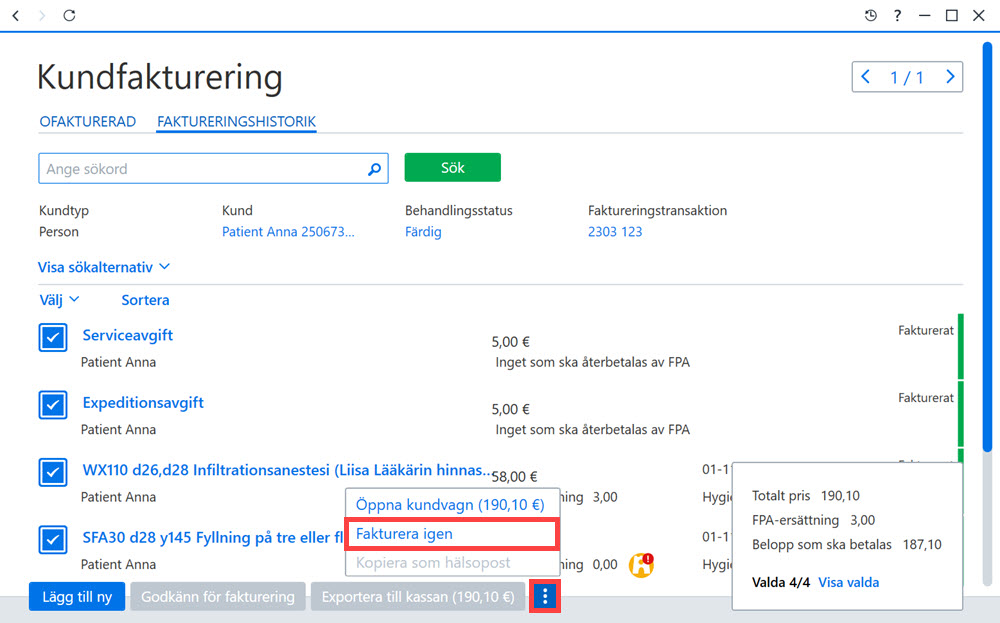Click Fakturerat status on Serviceavgift row

tap(926, 330)
